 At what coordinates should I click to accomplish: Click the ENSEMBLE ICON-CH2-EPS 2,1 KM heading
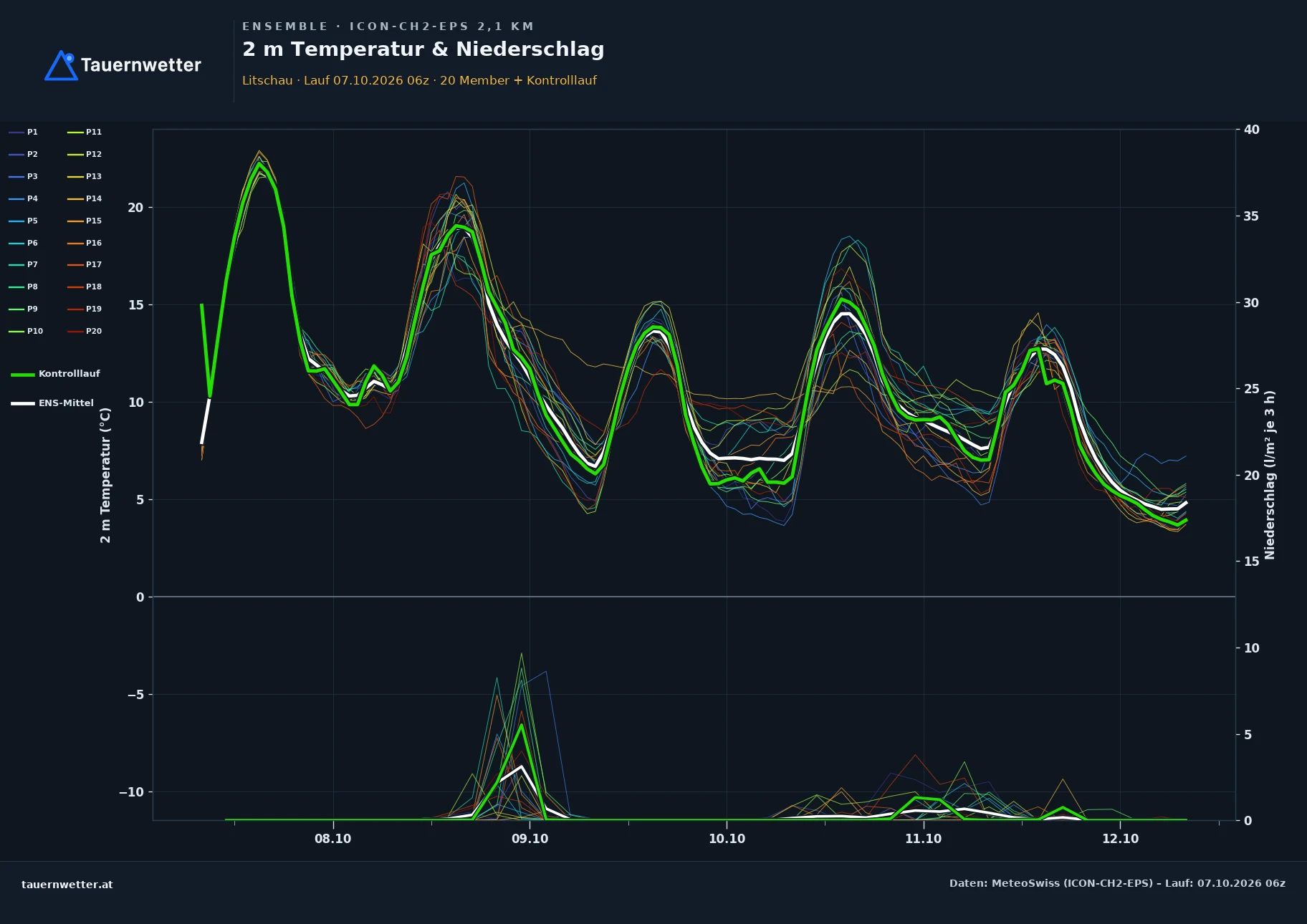tap(388, 27)
